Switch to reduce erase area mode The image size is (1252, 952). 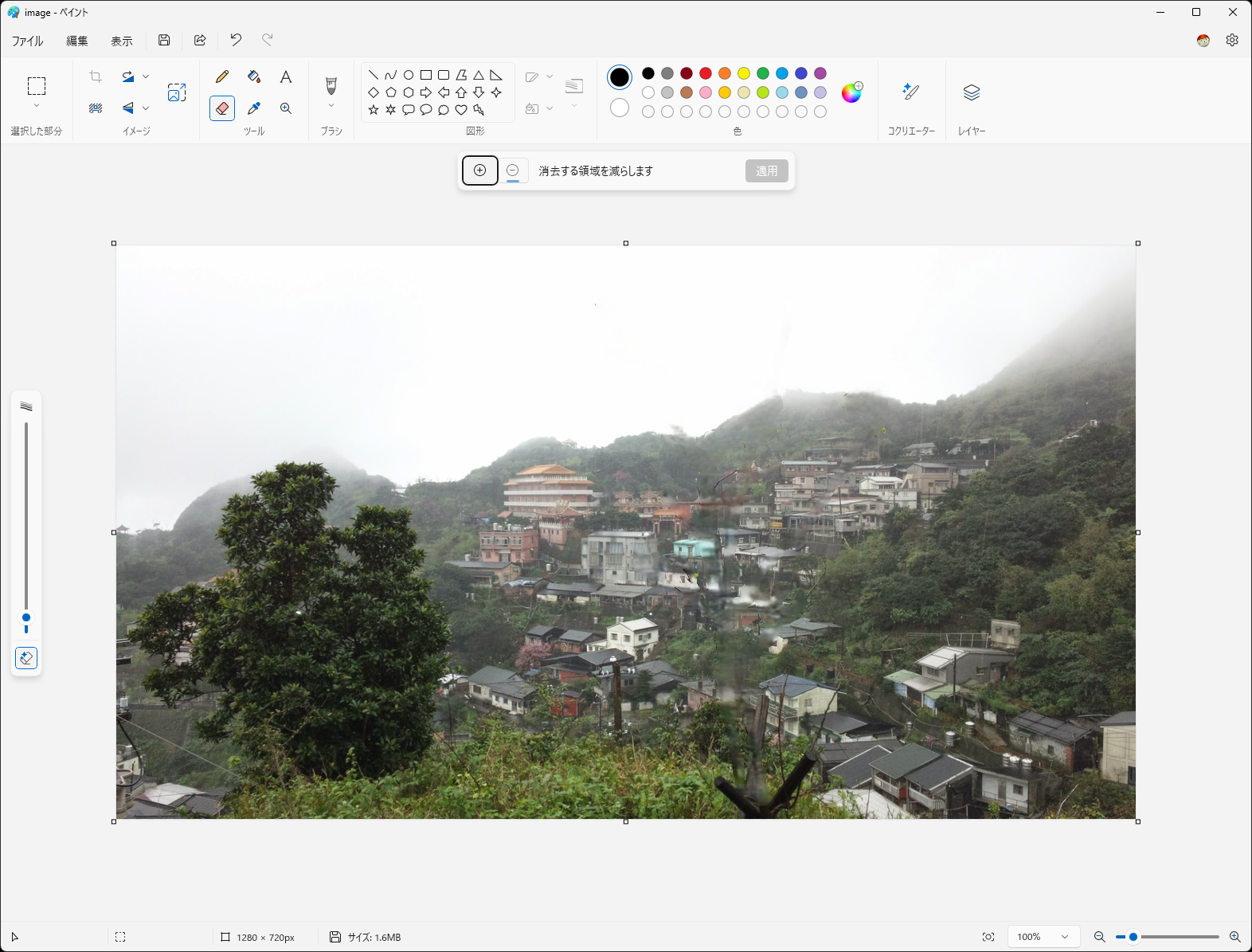tap(513, 170)
